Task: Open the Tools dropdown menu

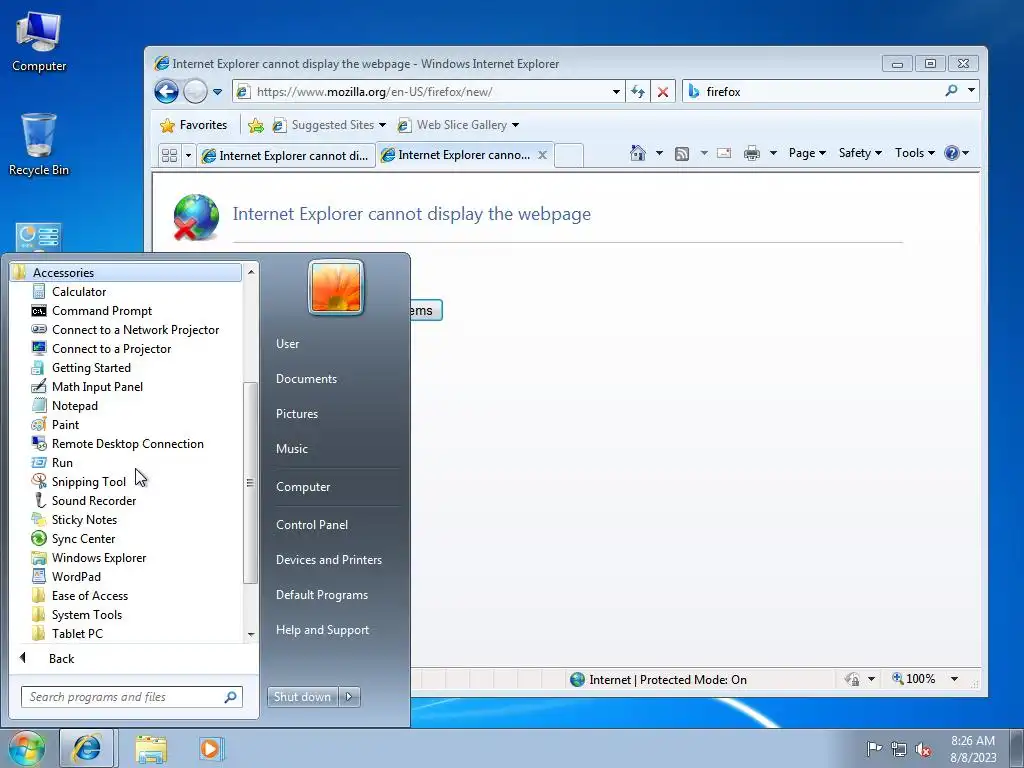Action: pos(914,153)
